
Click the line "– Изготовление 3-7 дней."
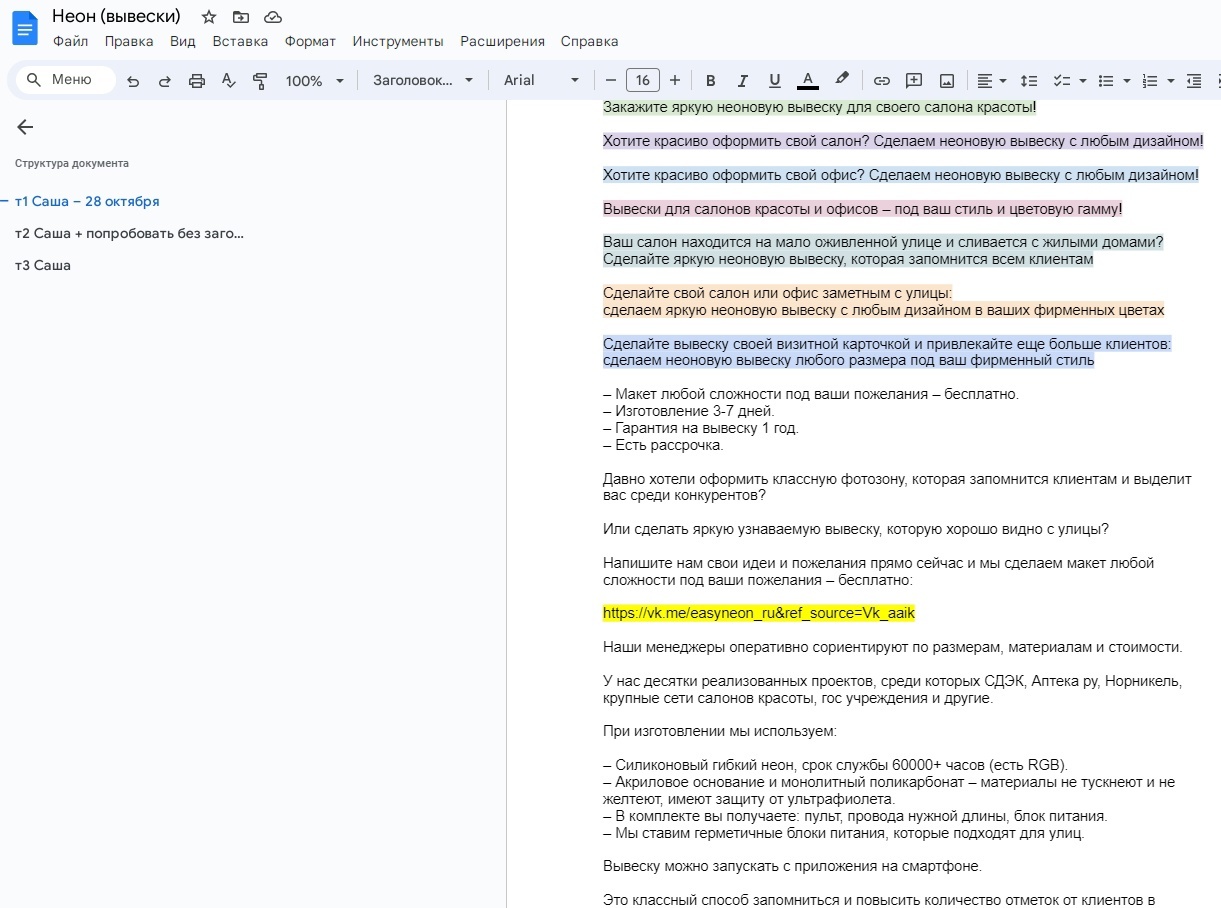[x=689, y=411]
